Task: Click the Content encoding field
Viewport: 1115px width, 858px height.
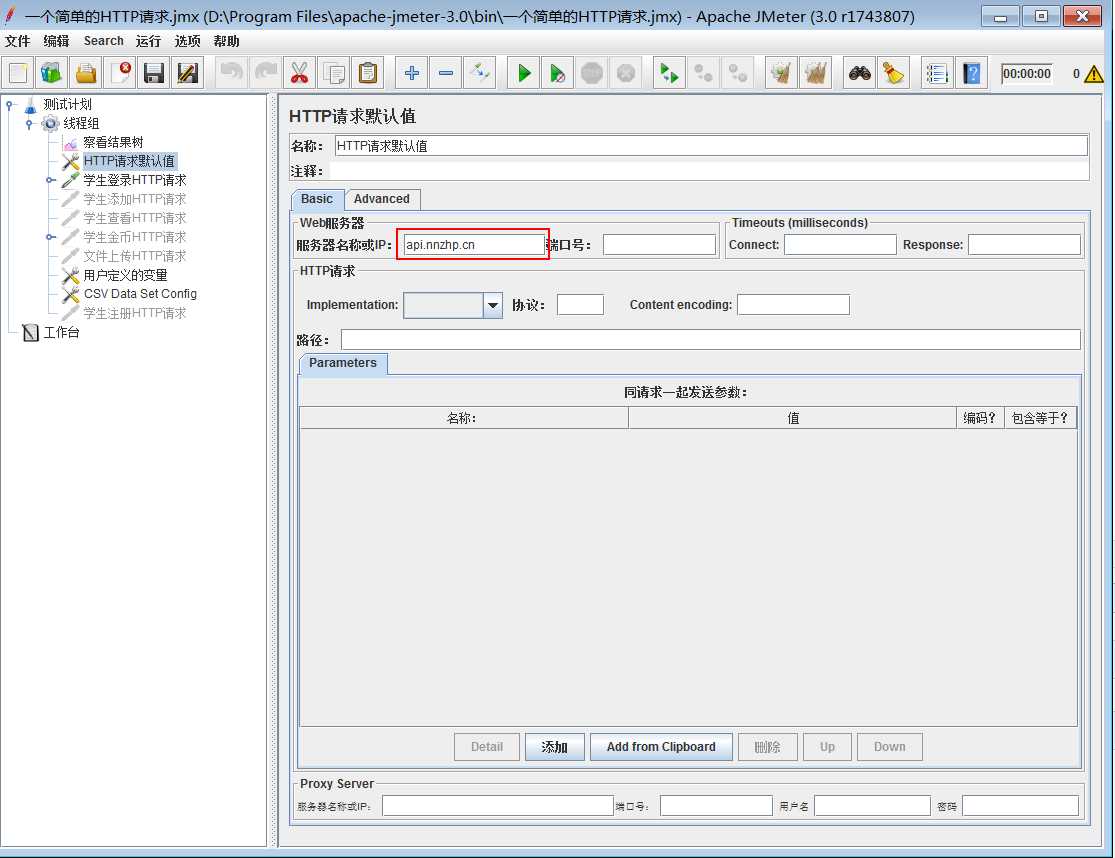Action: pyautogui.click(x=793, y=305)
